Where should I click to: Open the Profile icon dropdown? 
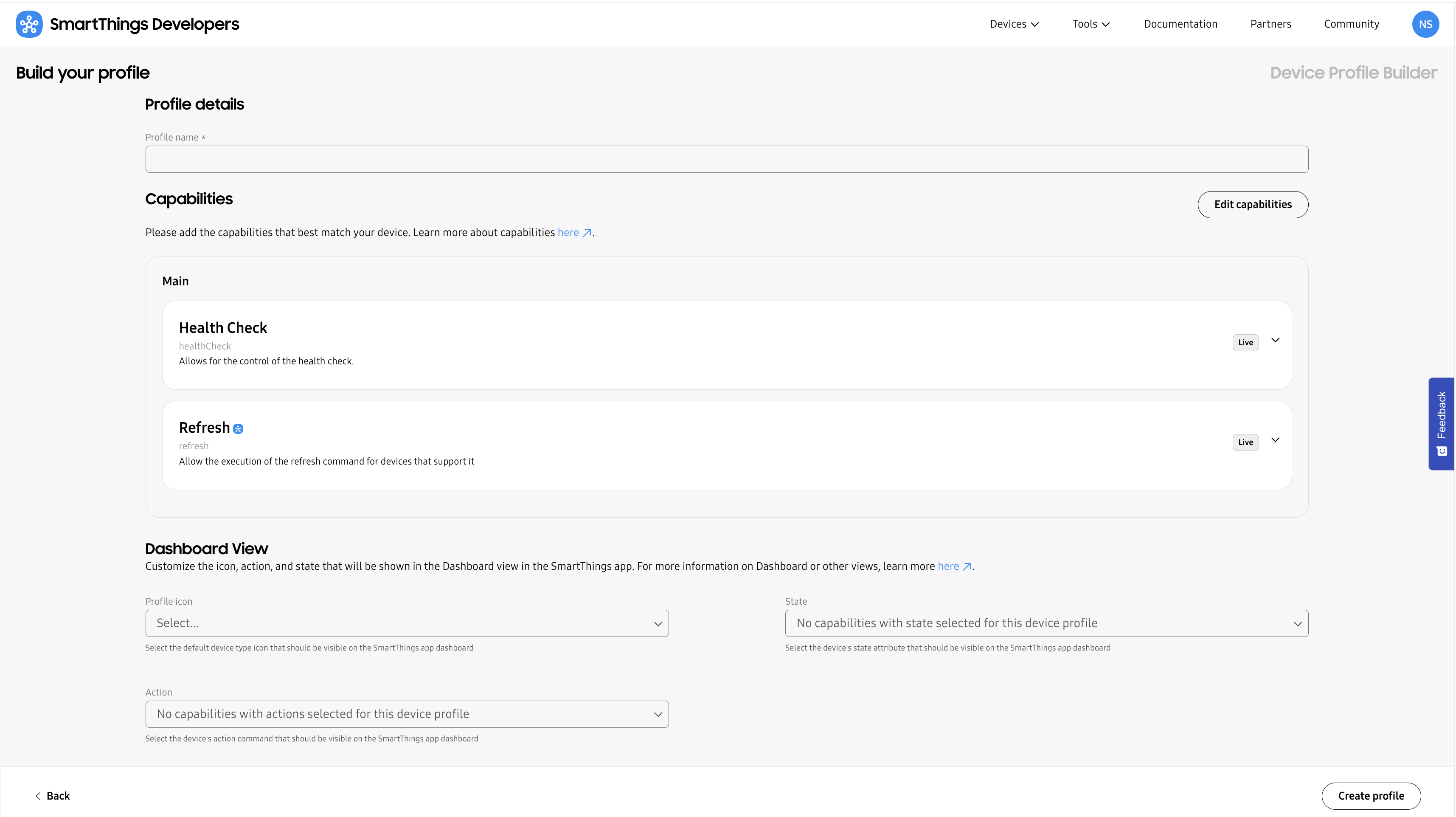click(x=407, y=623)
